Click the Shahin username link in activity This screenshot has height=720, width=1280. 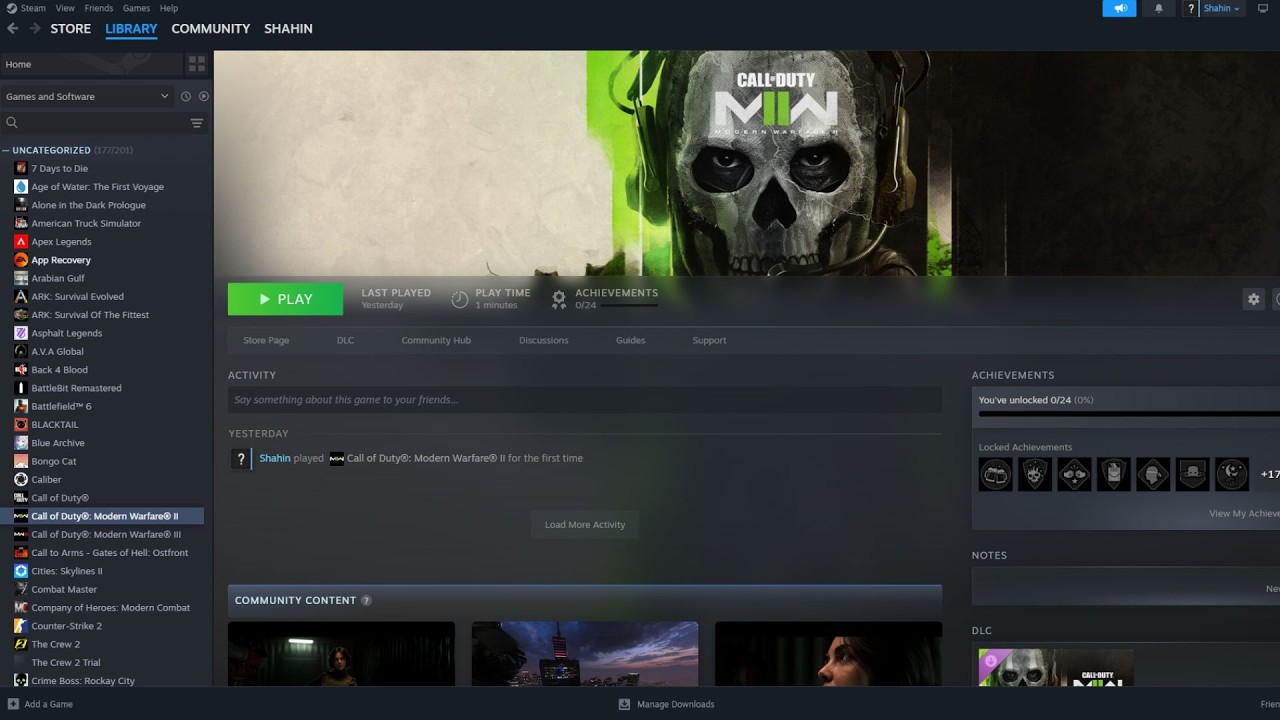pyautogui.click(x=275, y=458)
